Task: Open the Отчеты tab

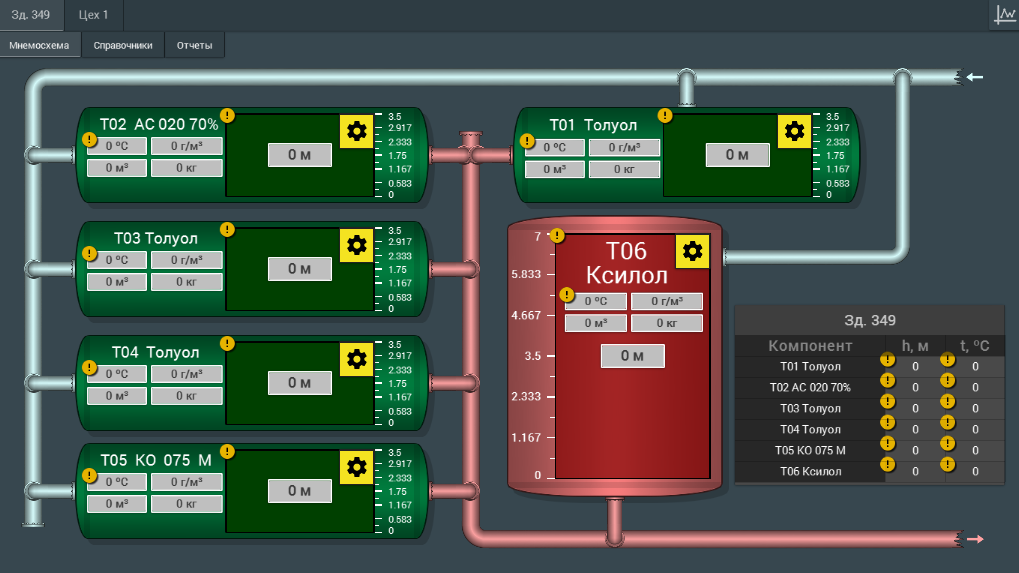Action: point(194,45)
